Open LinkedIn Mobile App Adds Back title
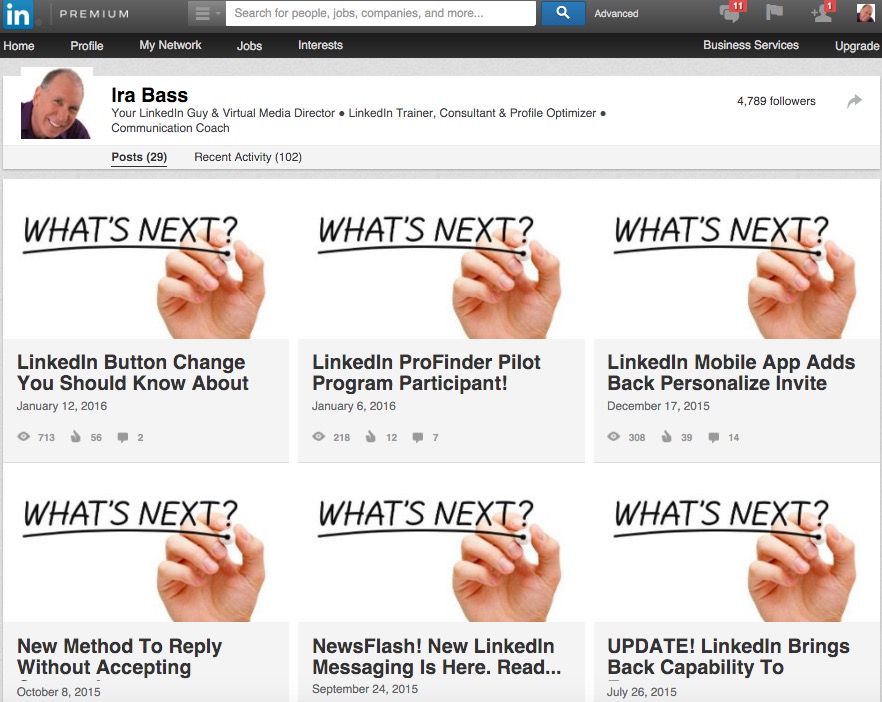The height and width of the screenshot is (702, 882). [x=731, y=372]
